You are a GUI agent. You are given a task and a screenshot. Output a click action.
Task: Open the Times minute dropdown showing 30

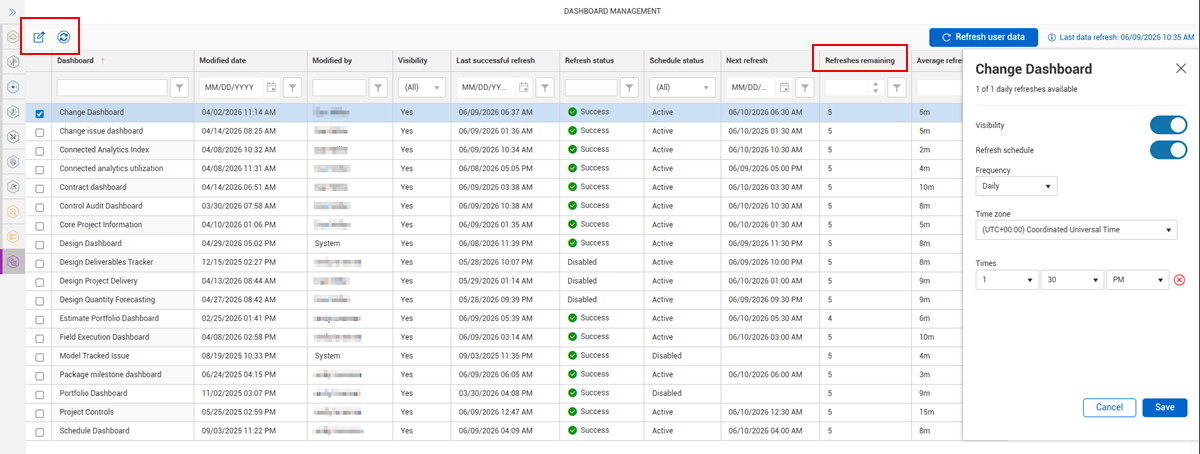(1072, 281)
